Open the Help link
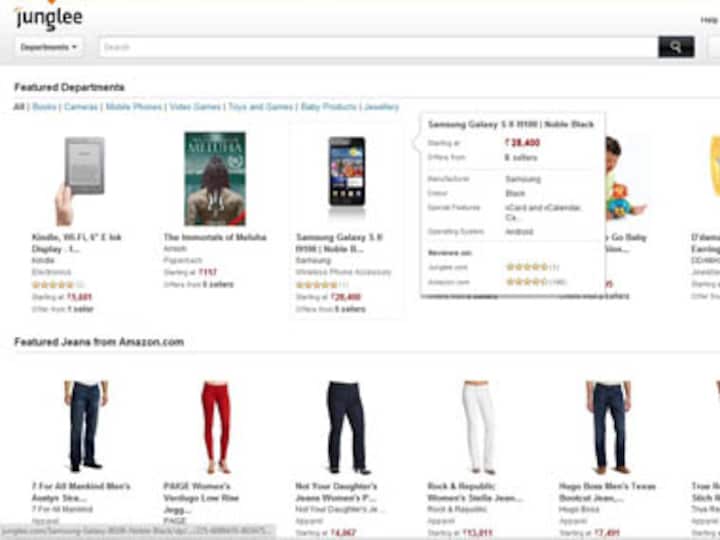This screenshot has width=720, height=540. [709, 20]
